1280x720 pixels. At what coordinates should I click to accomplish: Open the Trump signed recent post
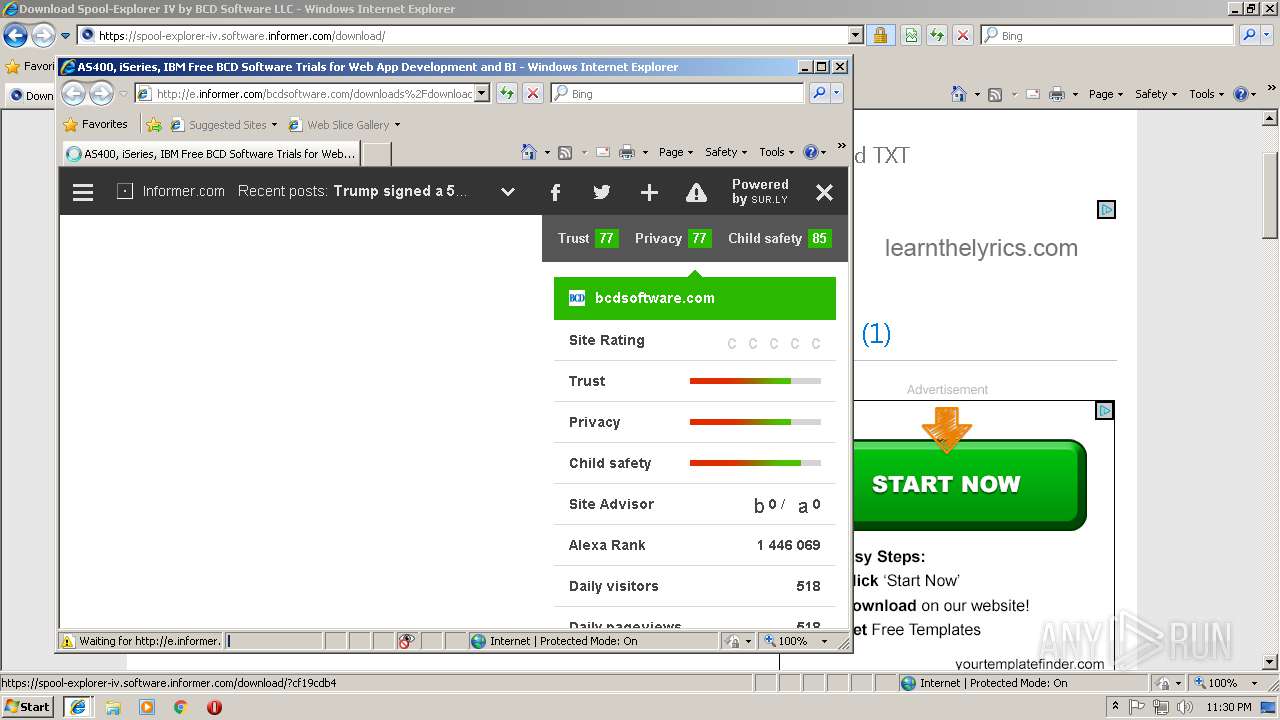tap(400, 191)
